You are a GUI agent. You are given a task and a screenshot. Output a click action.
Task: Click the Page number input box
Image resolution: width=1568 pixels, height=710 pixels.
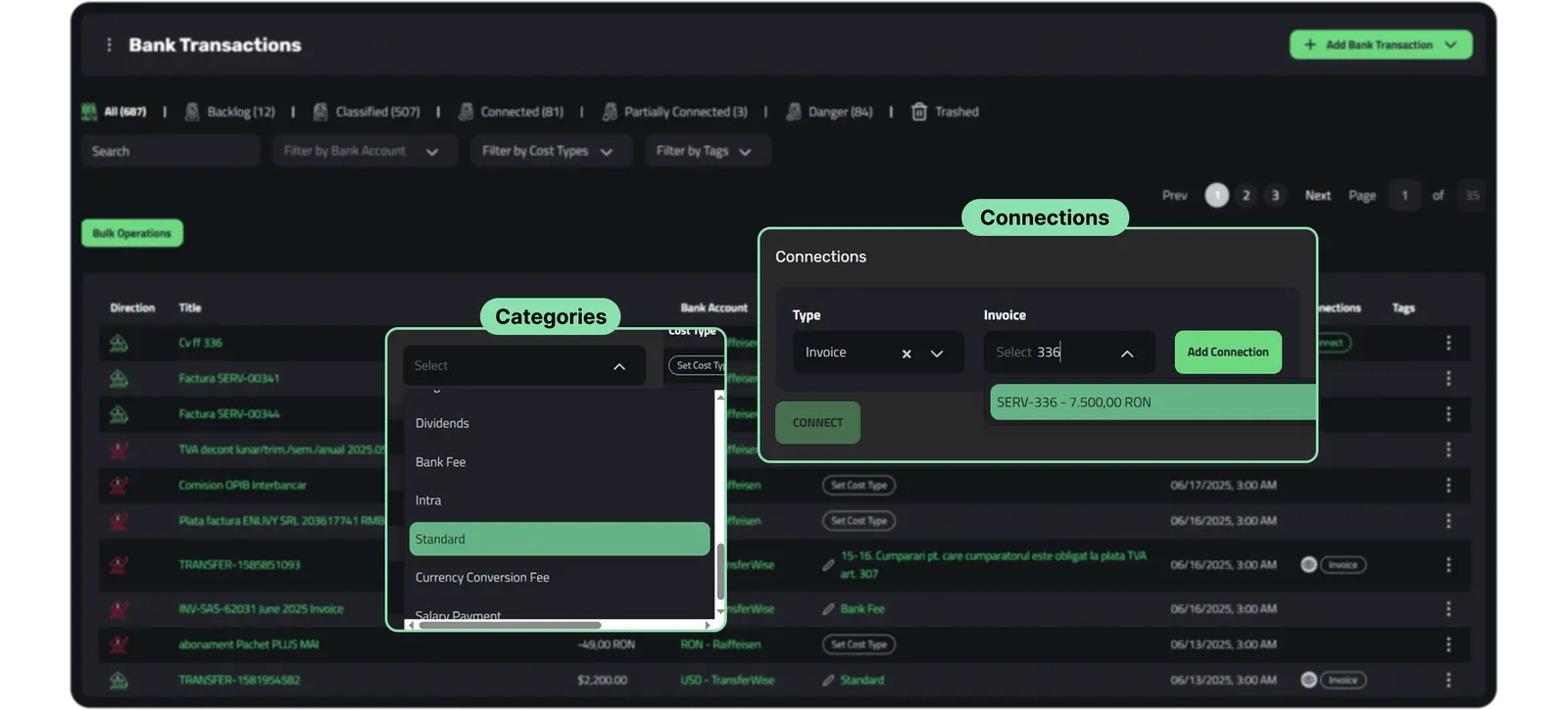tap(1404, 196)
